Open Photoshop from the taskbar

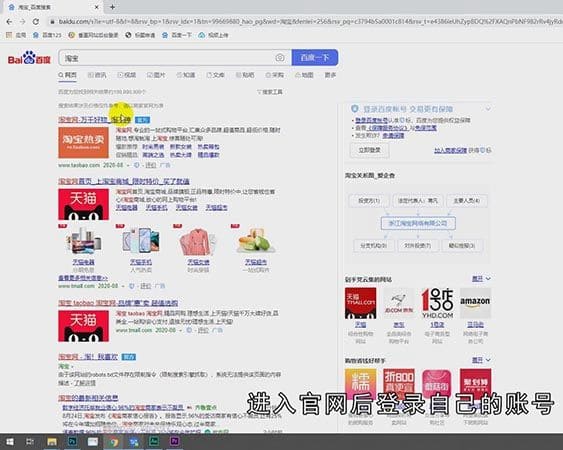click(x=72, y=441)
